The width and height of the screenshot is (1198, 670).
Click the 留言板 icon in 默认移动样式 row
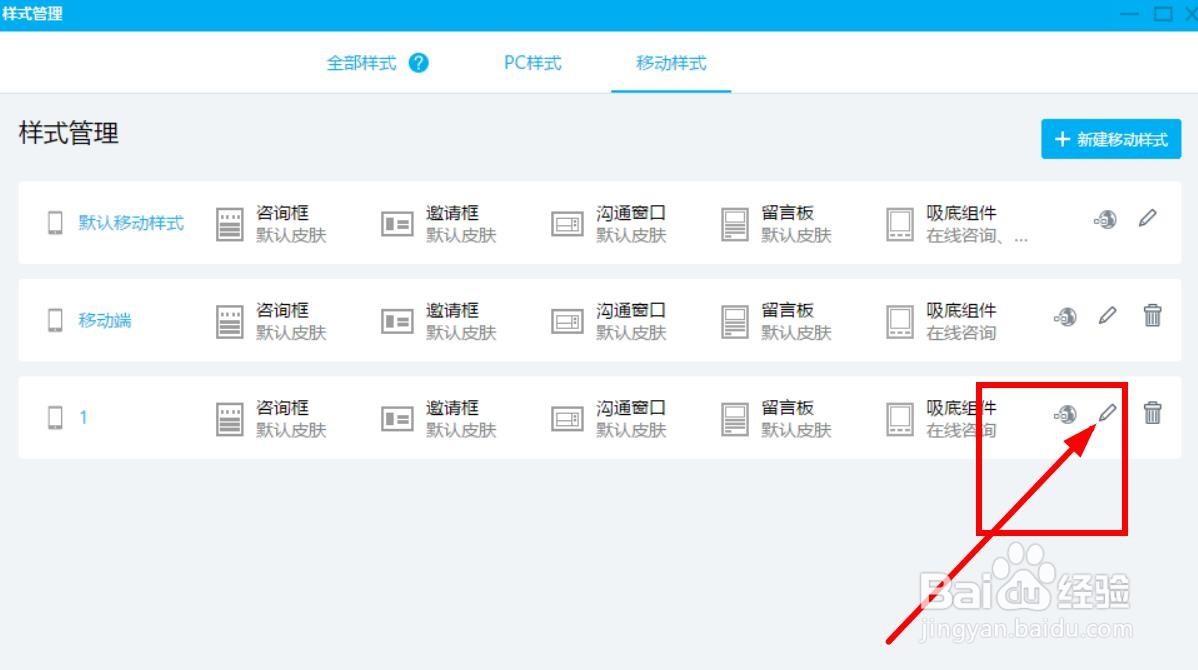click(735, 222)
